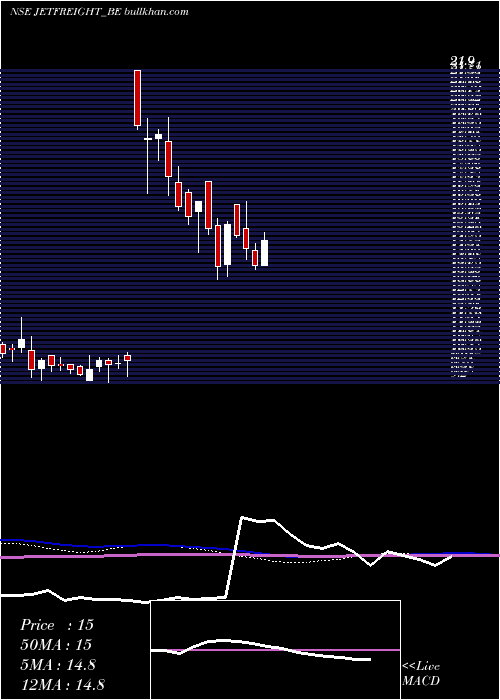Click the NSE JETFREIGHT_BE bullkhan.com title text
Screen dimensions: 500x700
(99, 12)
